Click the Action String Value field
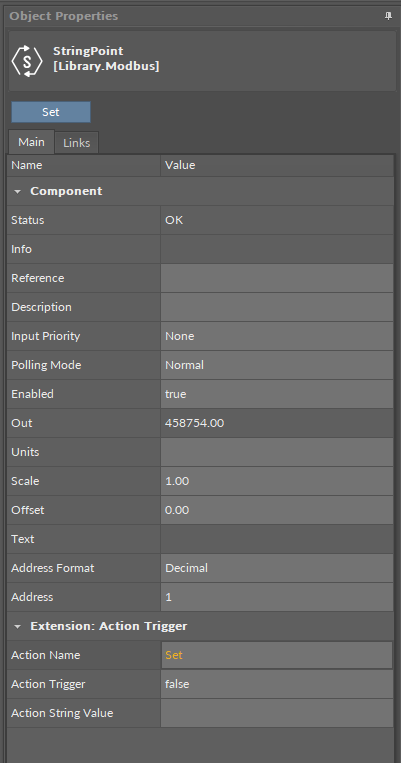Image resolution: width=401 pixels, height=763 pixels. click(277, 713)
